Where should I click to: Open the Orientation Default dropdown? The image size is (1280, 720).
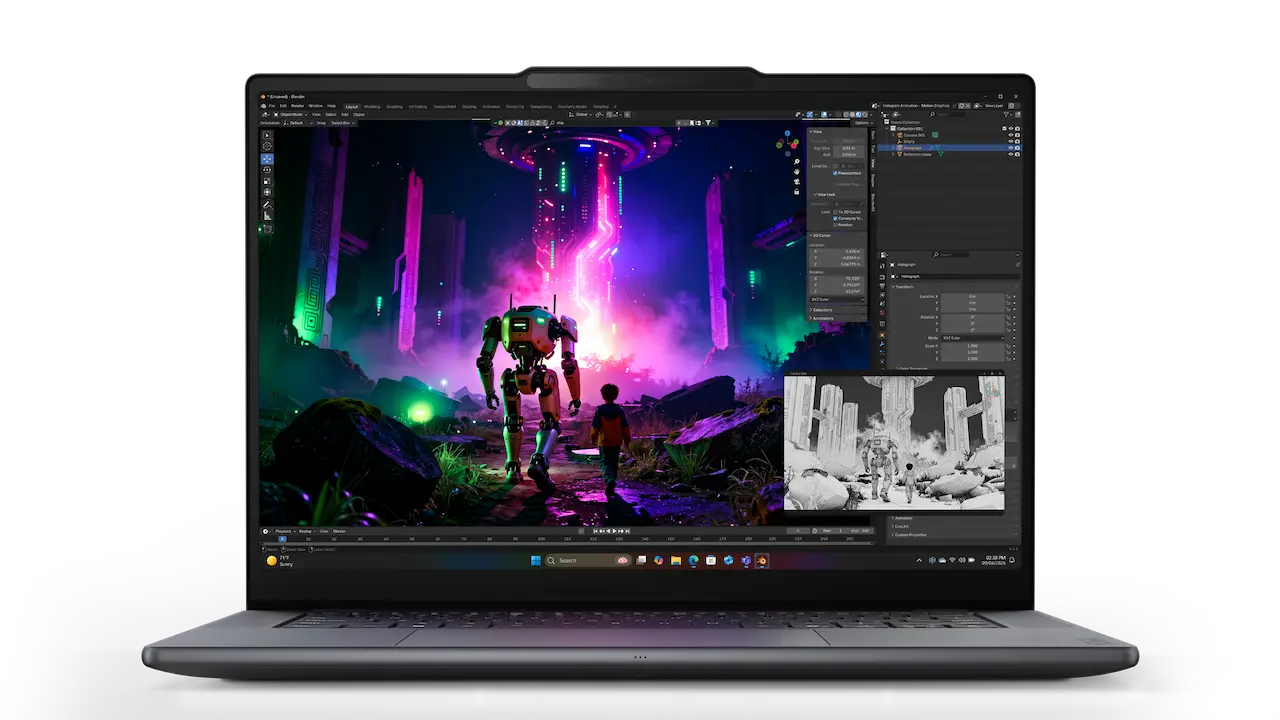298,123
